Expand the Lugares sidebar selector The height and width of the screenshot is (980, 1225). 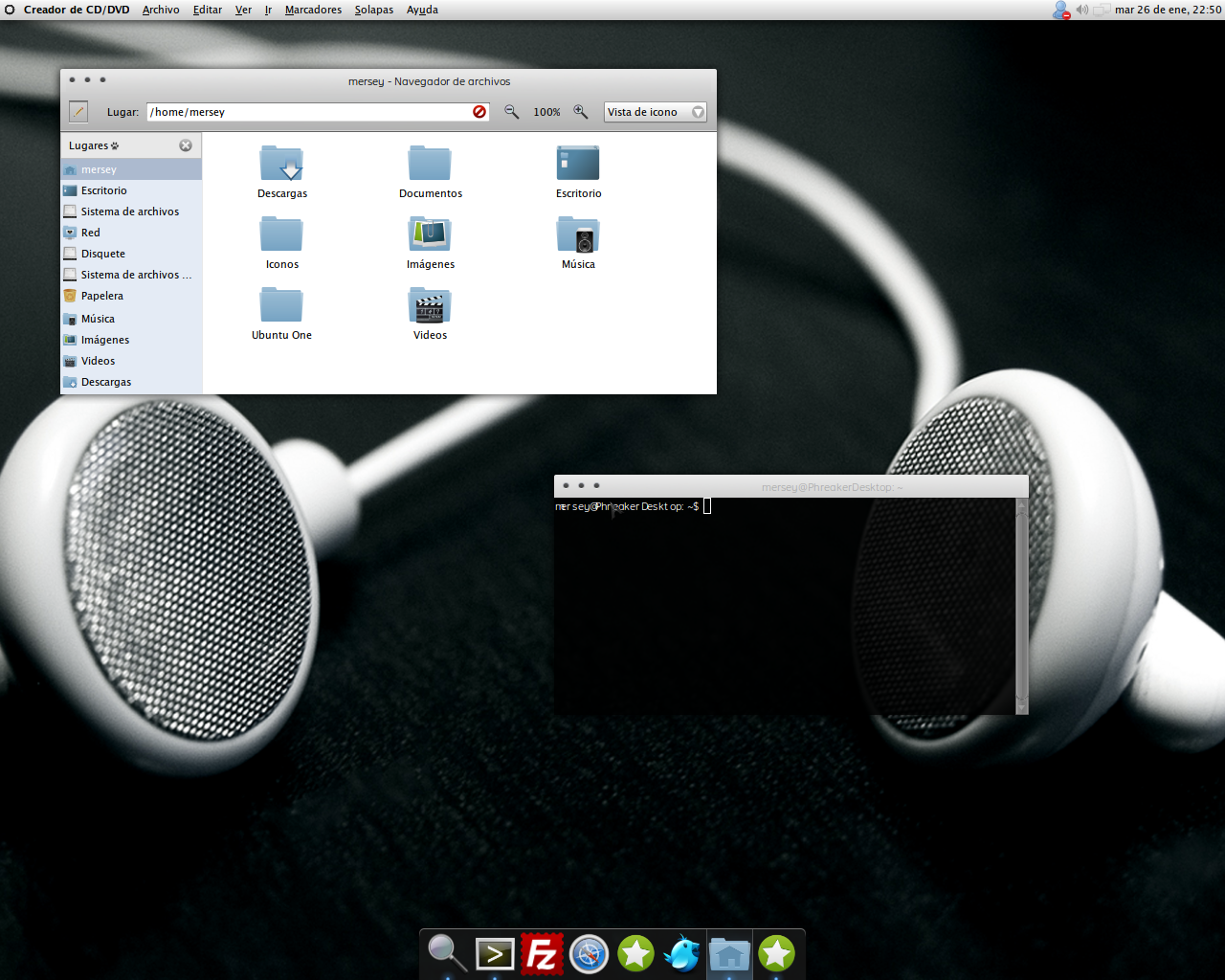(x=94, y=145)
